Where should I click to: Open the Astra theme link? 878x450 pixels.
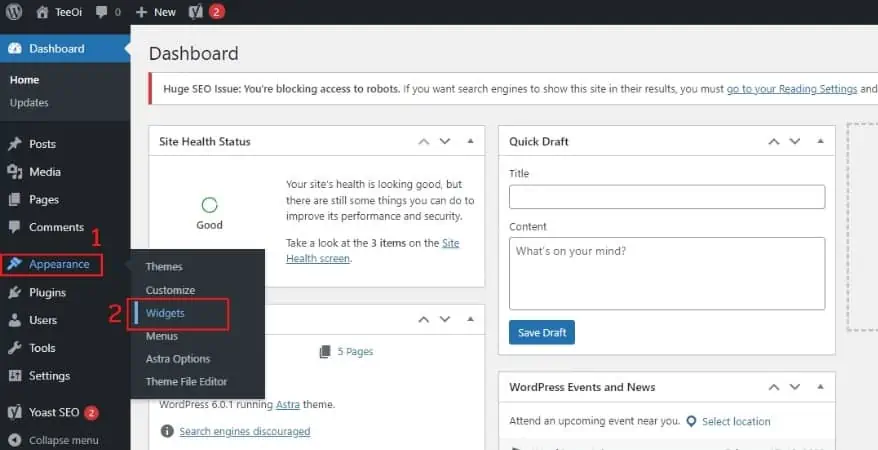coord(288,404)
